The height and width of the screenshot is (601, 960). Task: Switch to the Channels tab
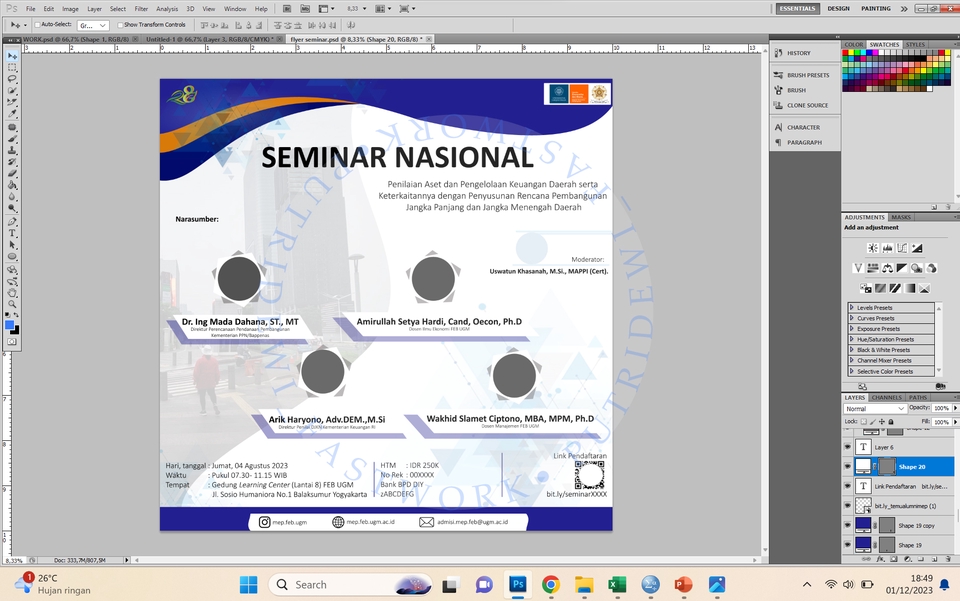point(887,397)
